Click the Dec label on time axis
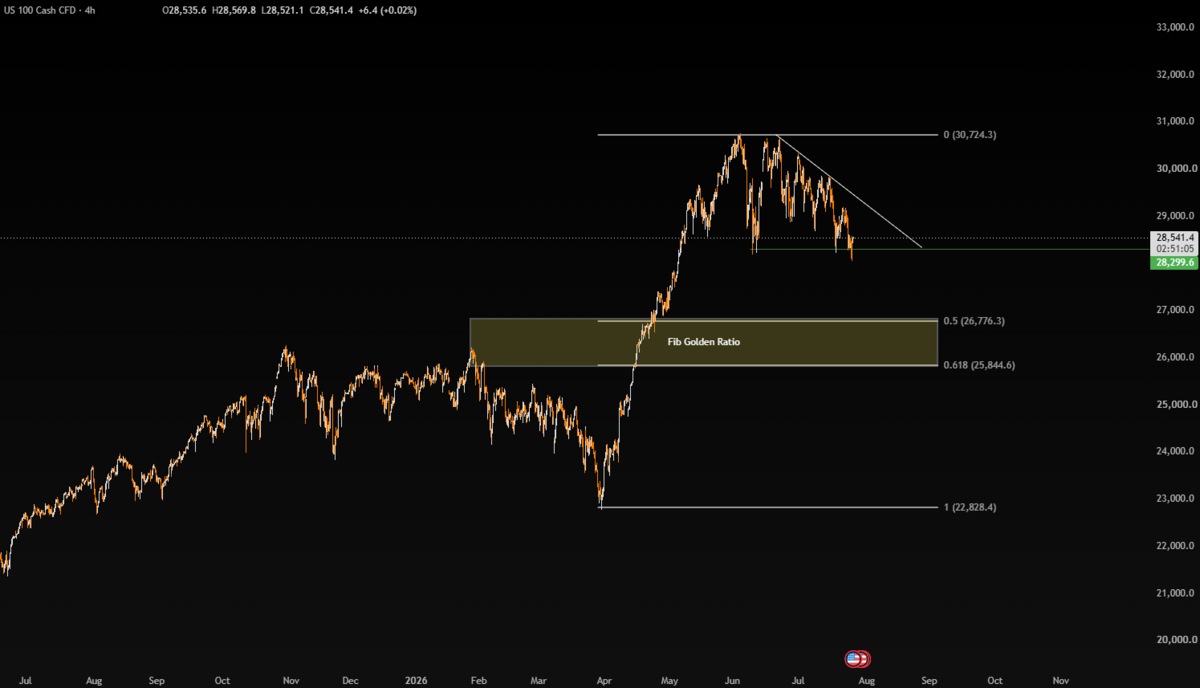 [x=350, y=680]
